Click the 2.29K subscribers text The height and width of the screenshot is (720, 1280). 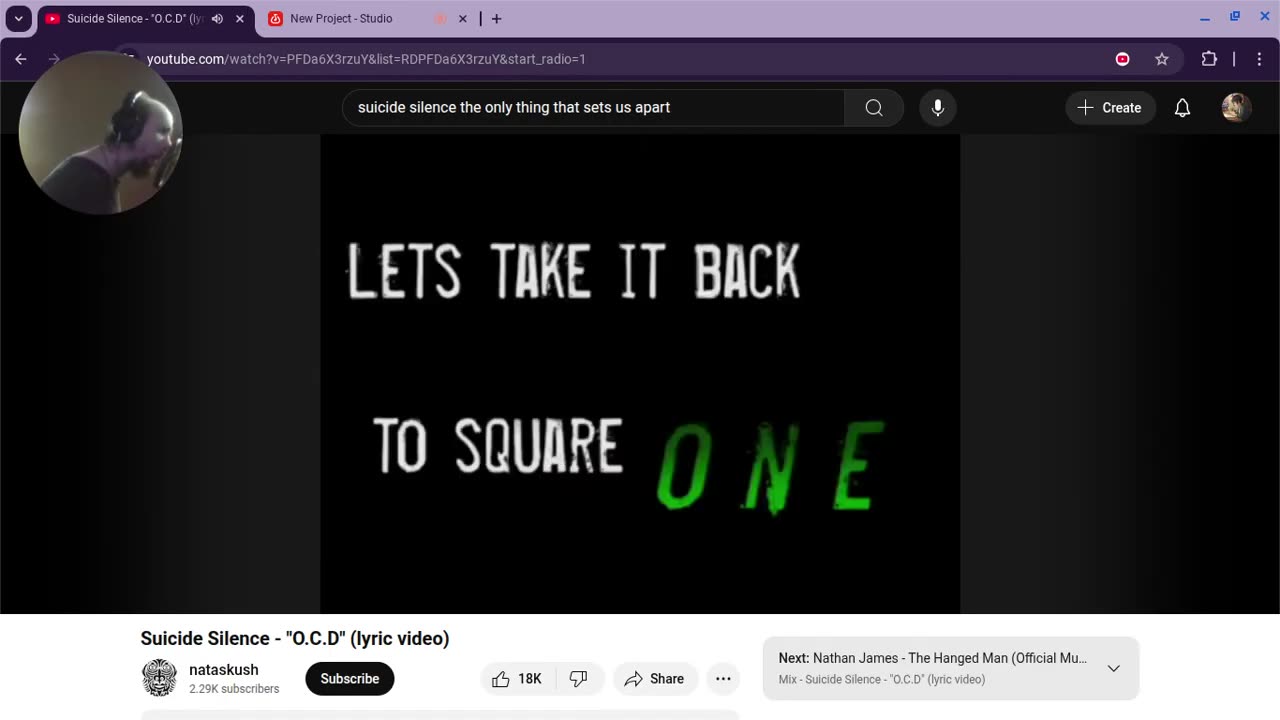coord(234,689)
